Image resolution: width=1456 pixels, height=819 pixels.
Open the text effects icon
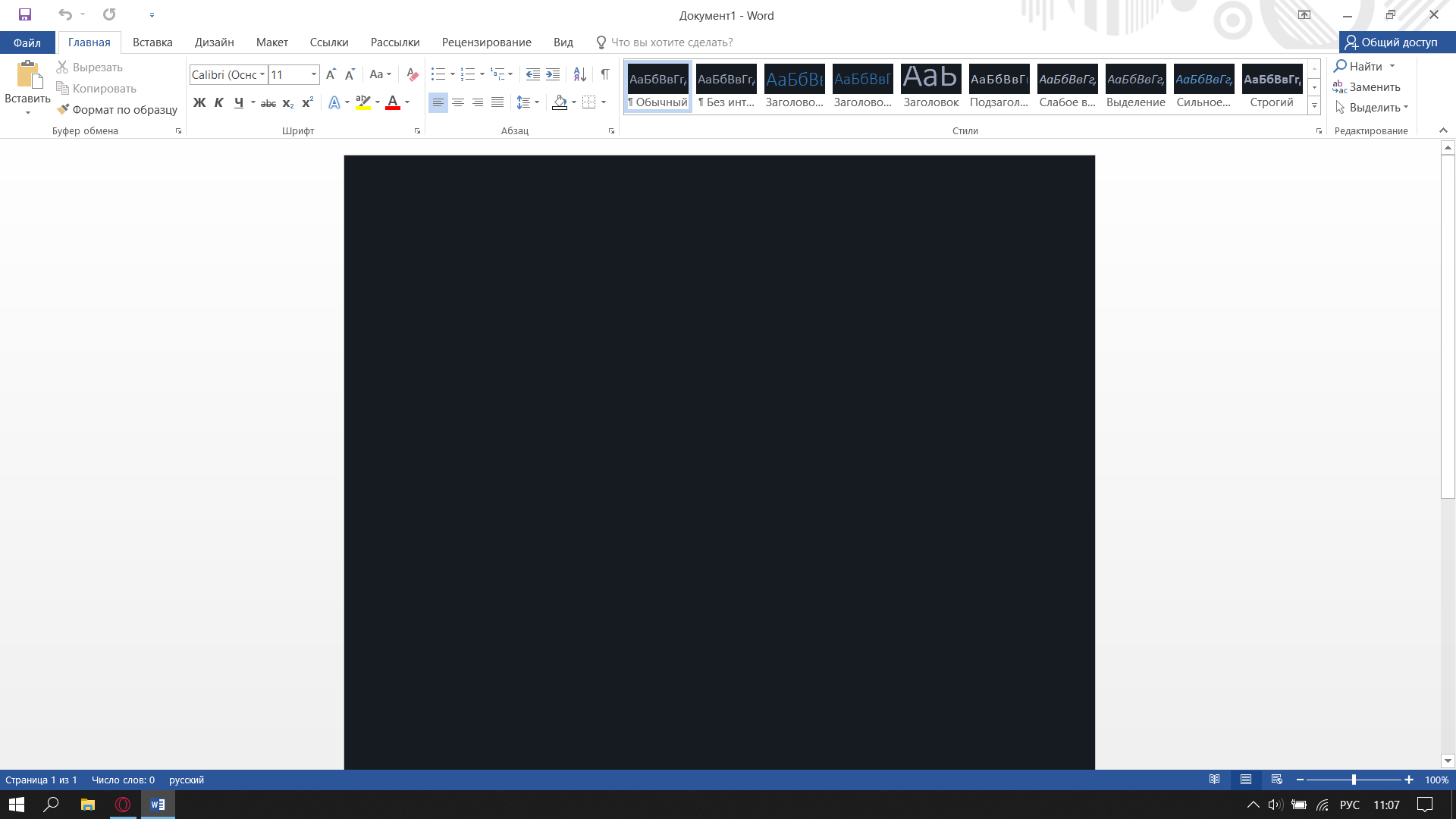(x=334, y=102)
